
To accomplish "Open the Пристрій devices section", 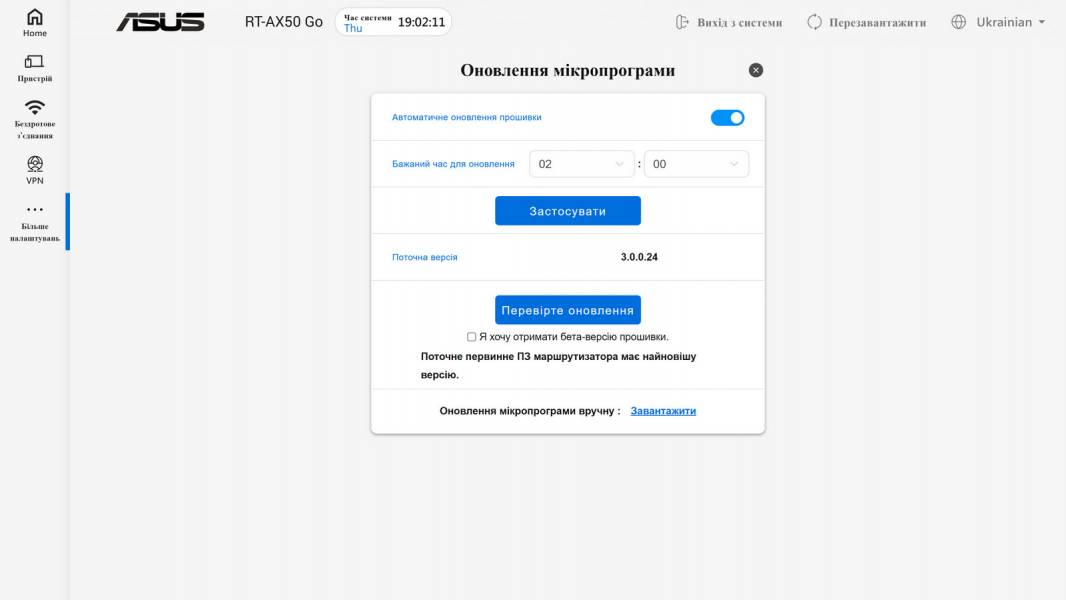I will (35, 69).
